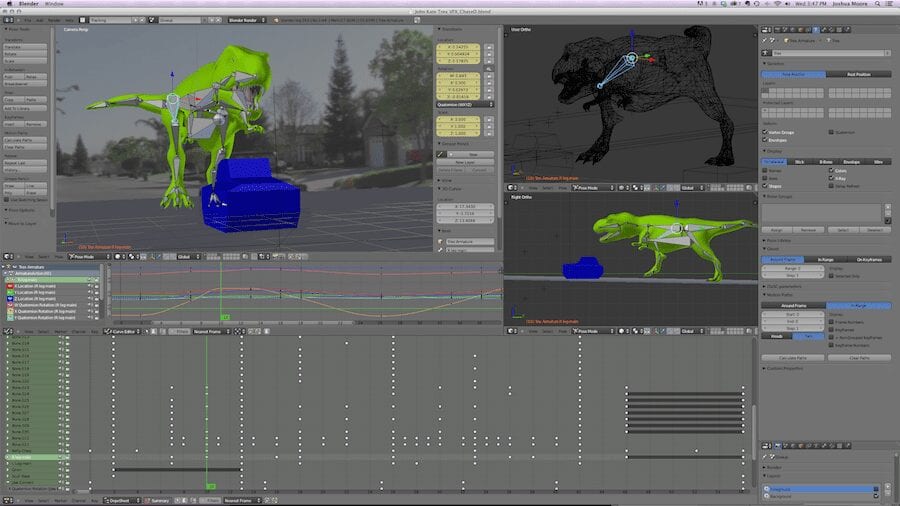Enable the Vertex Groups deform checkbox
Screen dimensions: 900x506
coord(765,132)
